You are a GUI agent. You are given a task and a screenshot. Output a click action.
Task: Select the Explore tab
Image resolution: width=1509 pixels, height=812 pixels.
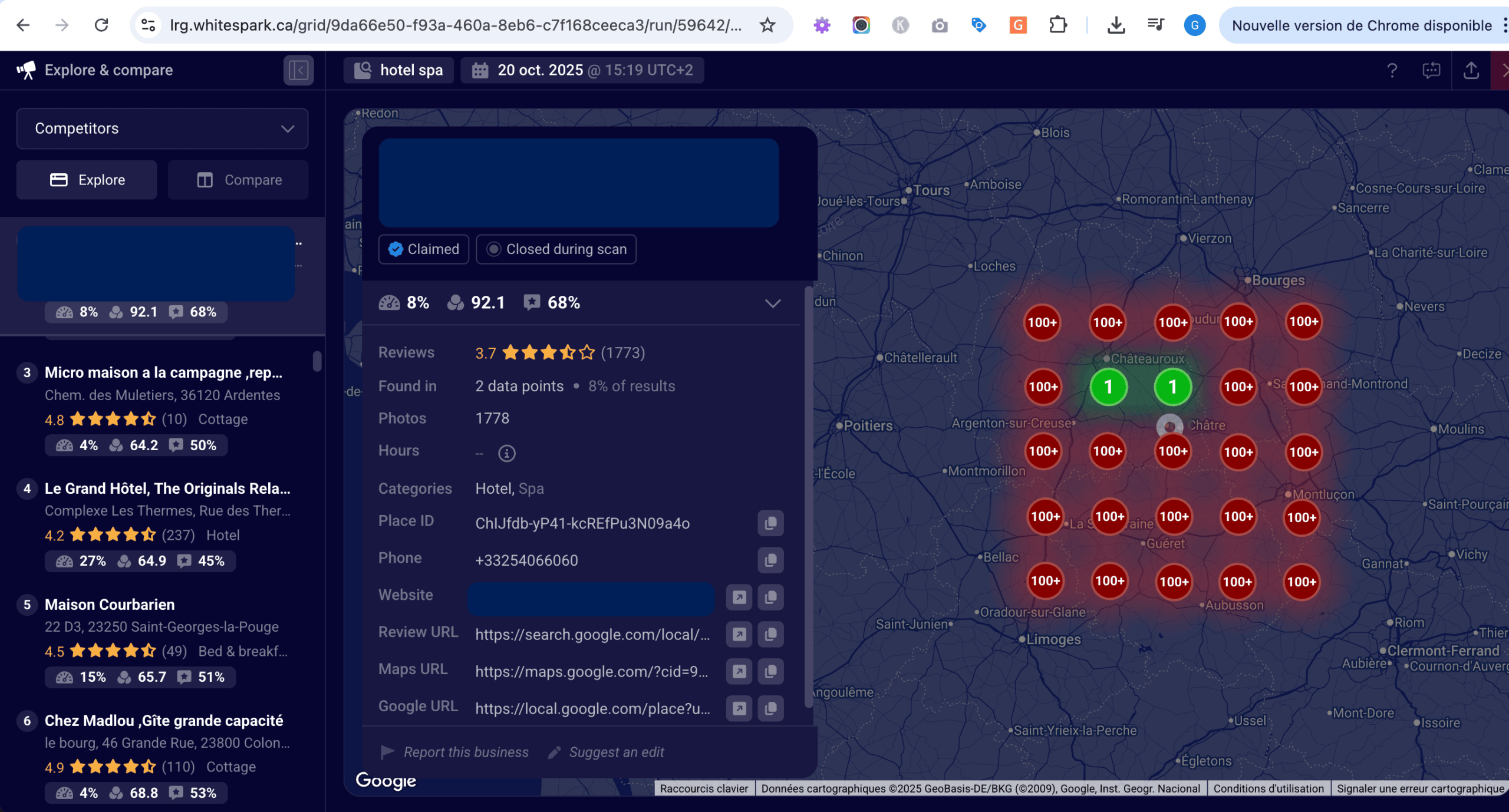pos(87,180)
